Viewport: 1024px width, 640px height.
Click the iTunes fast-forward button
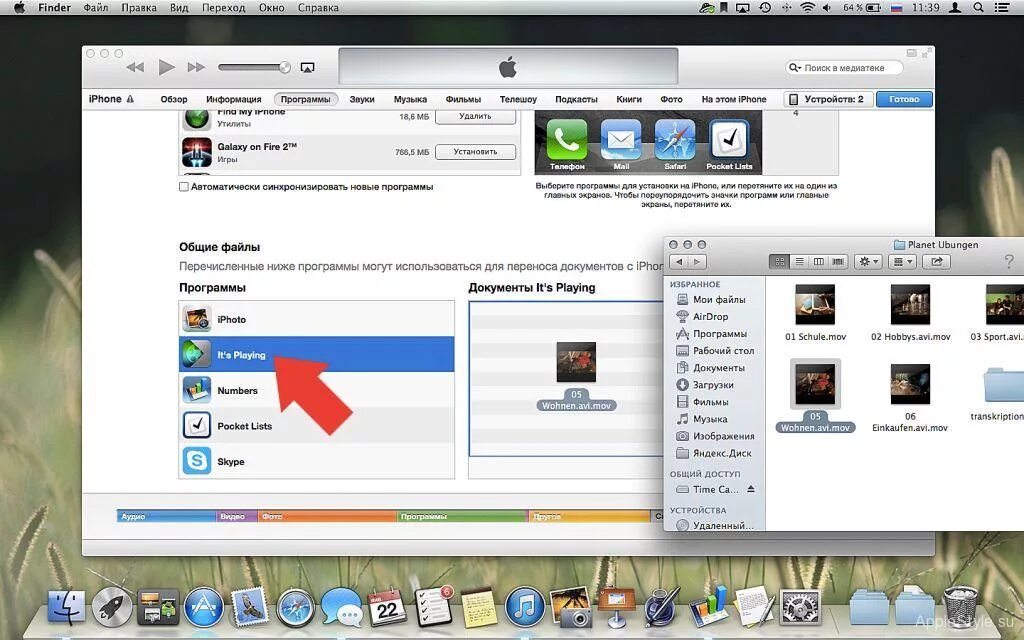[196, 67]
